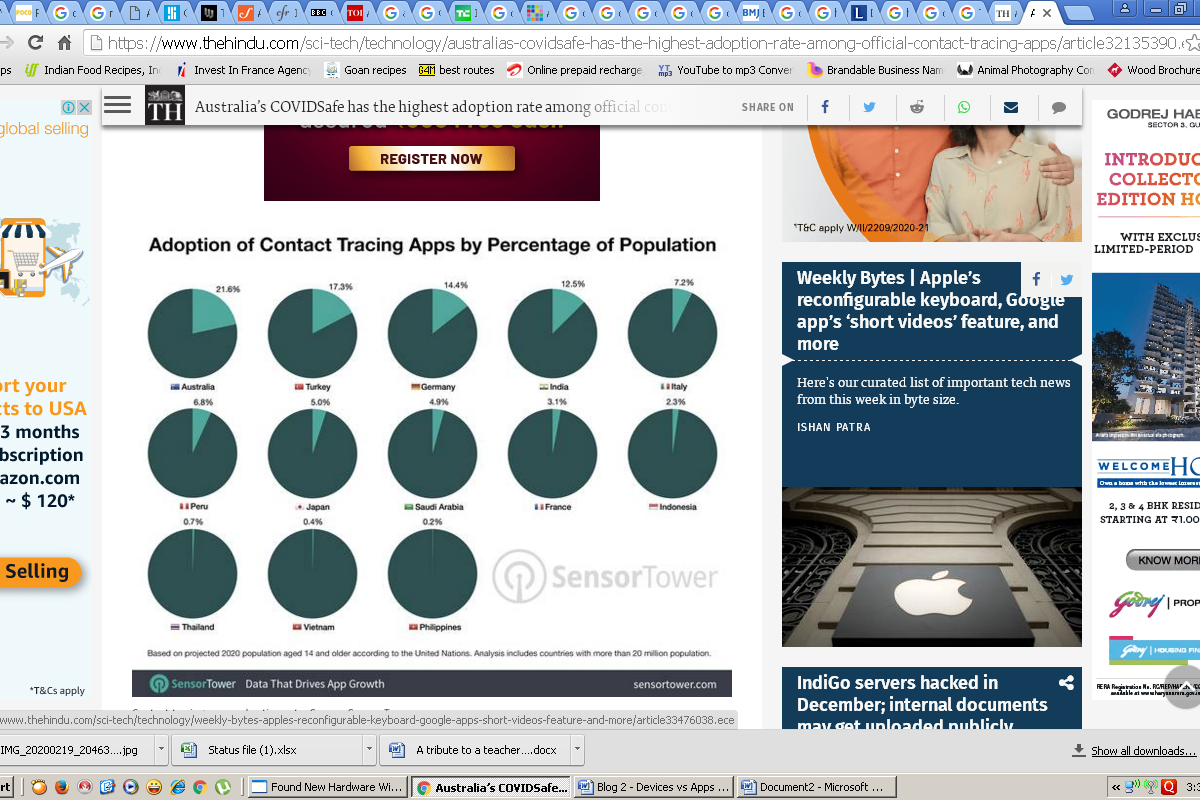Open share icon on IndiGo servers card

pos(1066,683)
